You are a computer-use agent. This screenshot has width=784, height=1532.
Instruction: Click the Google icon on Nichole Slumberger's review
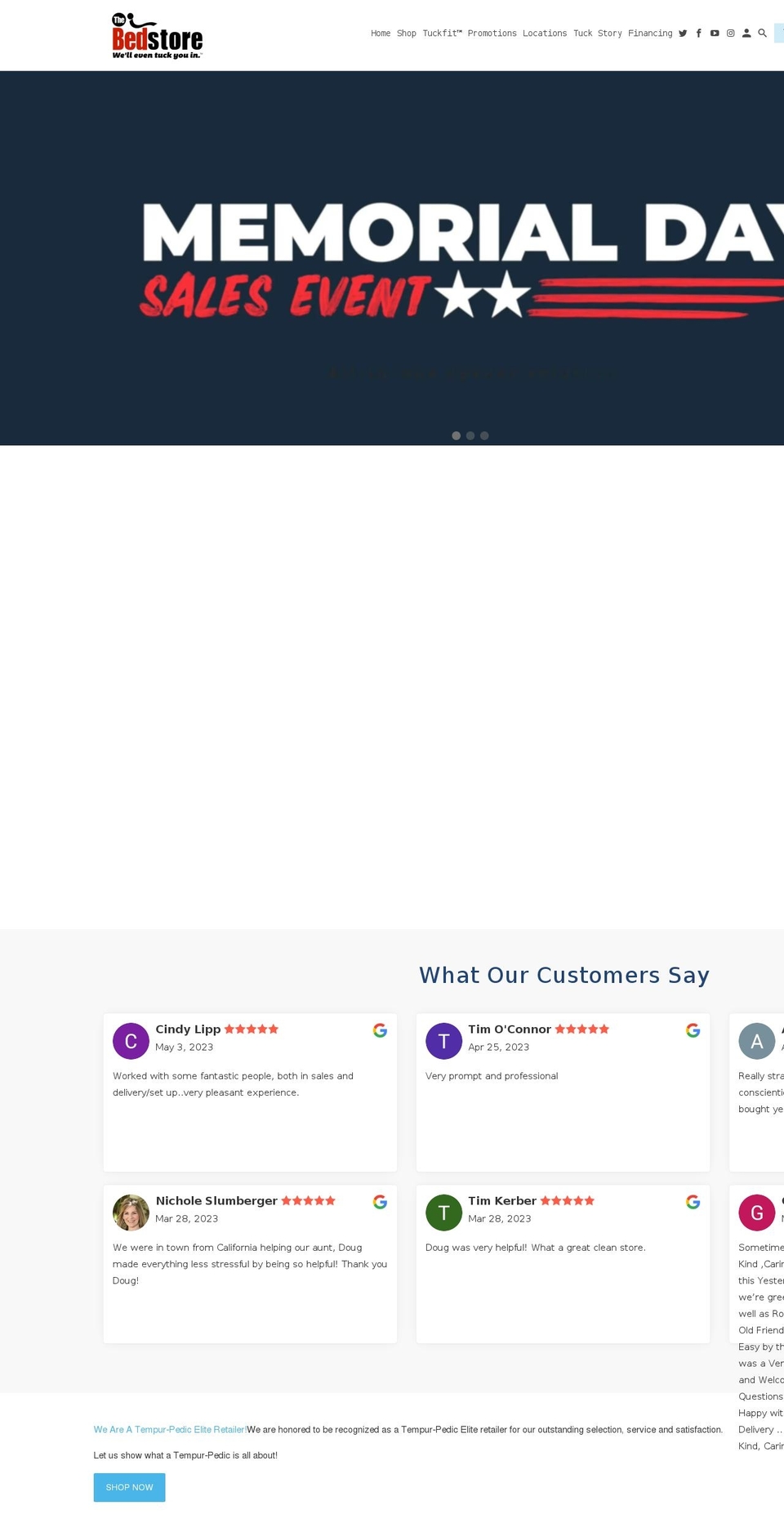[x=380, y=1202]
